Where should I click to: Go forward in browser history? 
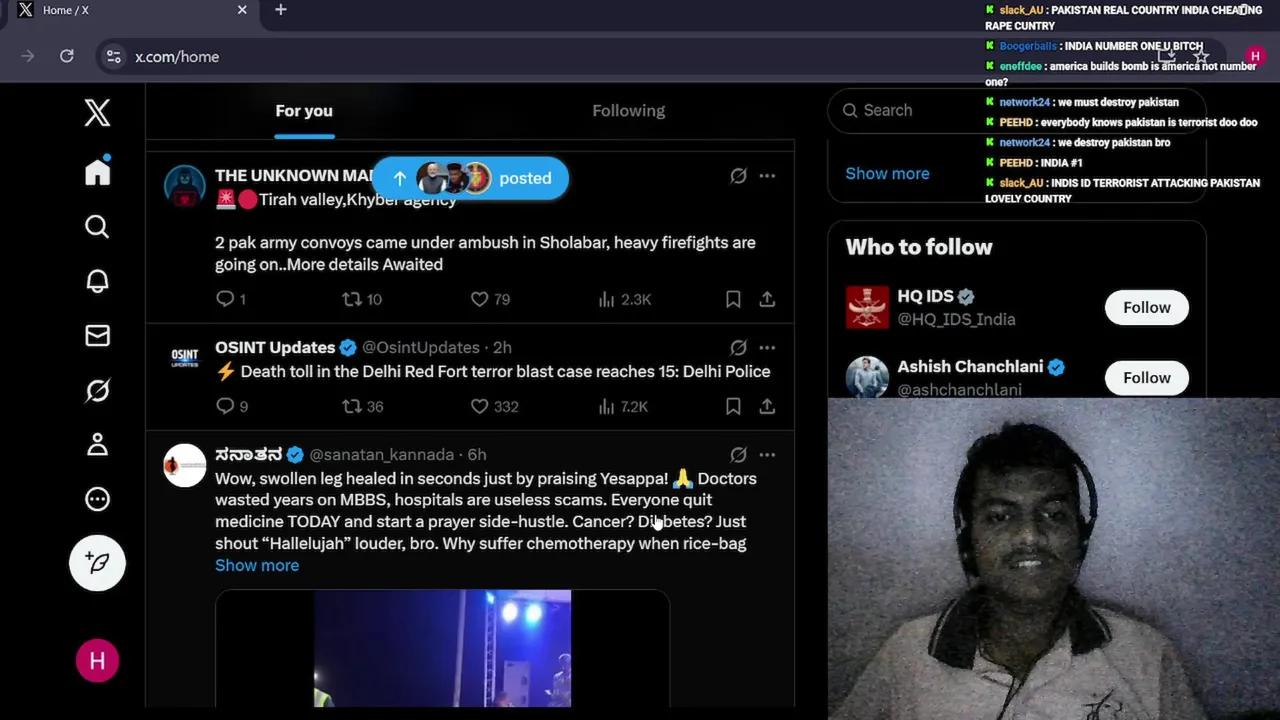tap(28, 57)
